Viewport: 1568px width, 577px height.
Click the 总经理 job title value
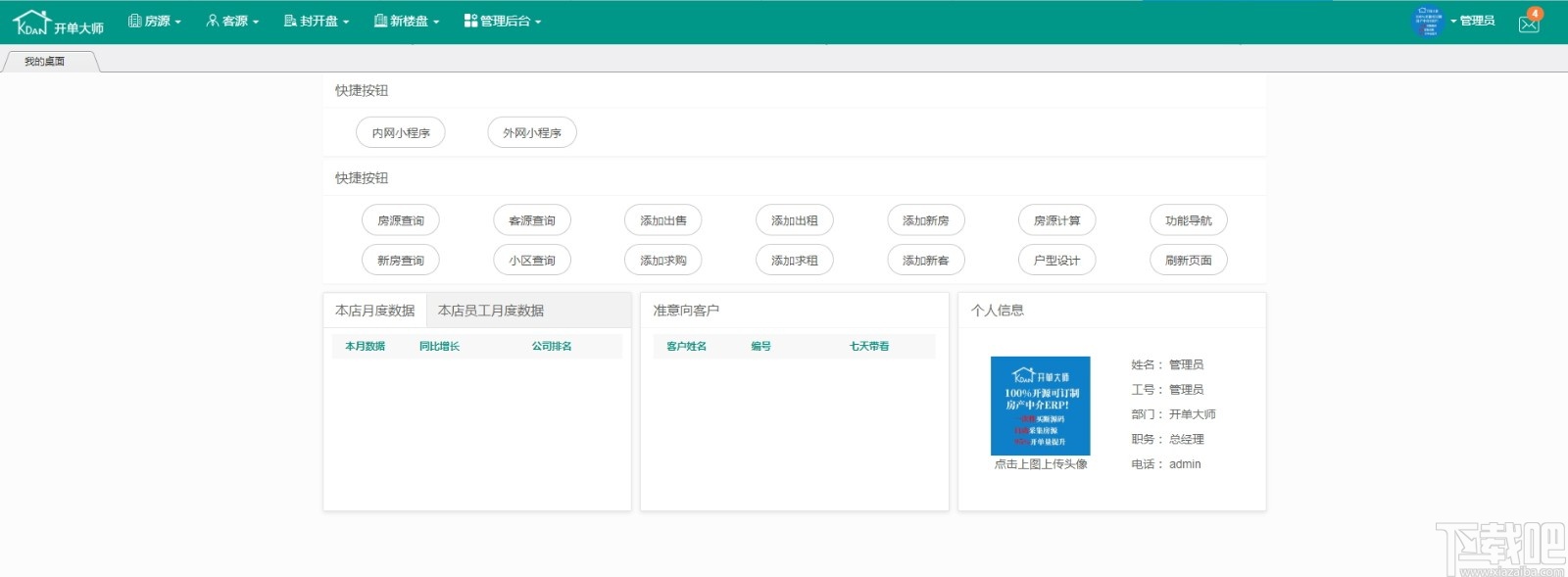click(x=1187, y=440)
